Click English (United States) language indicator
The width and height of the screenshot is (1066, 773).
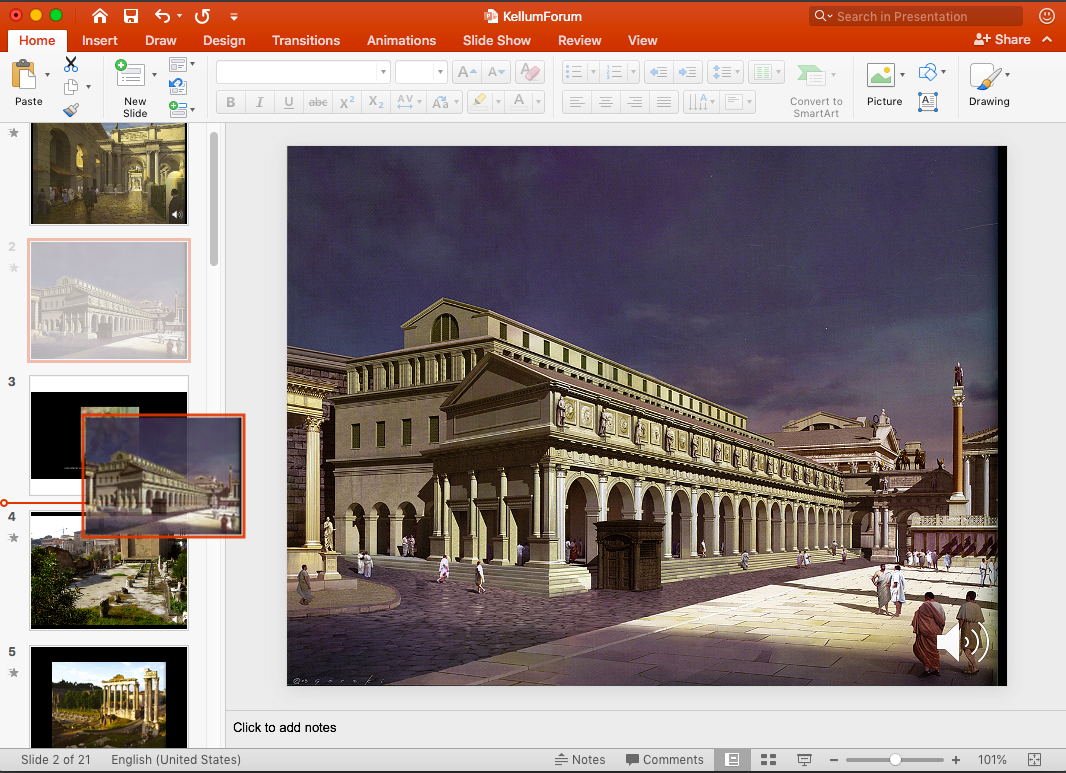176,759
